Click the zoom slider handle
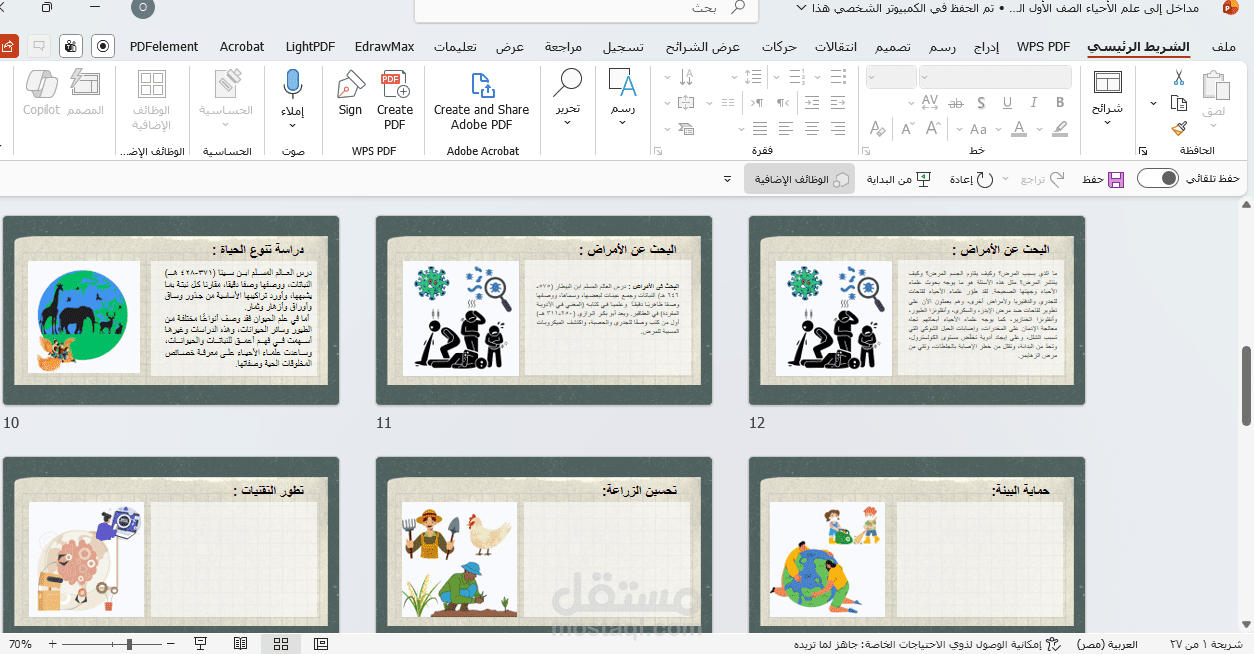The height and width of the screenshot is (654, 1254). 128,644
